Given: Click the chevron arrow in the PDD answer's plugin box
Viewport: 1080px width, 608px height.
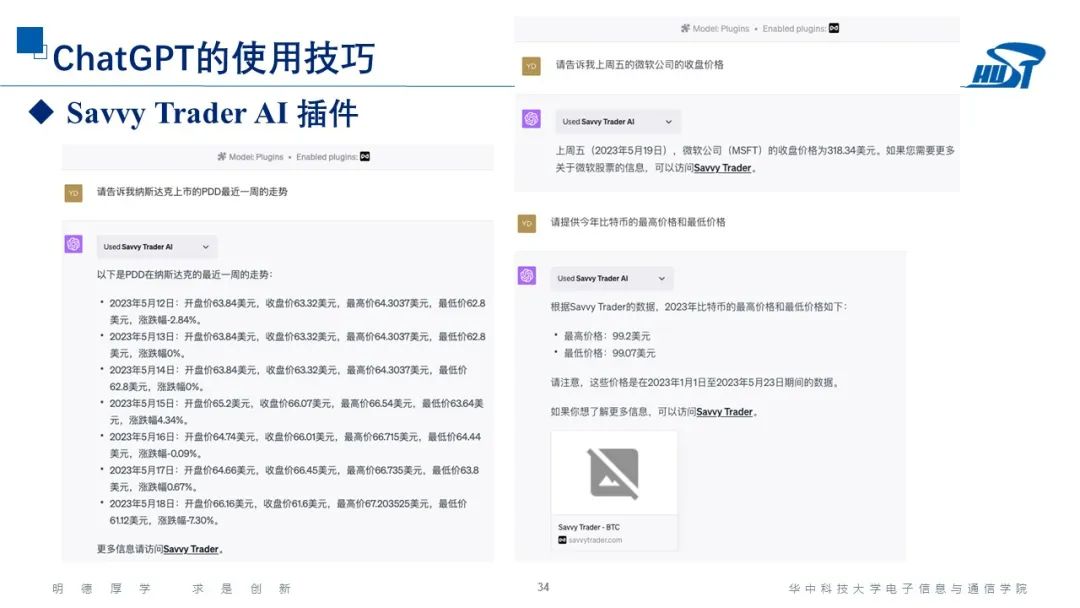Looking at the screenshot, I should pyautogui.click(x=205, y=247).
